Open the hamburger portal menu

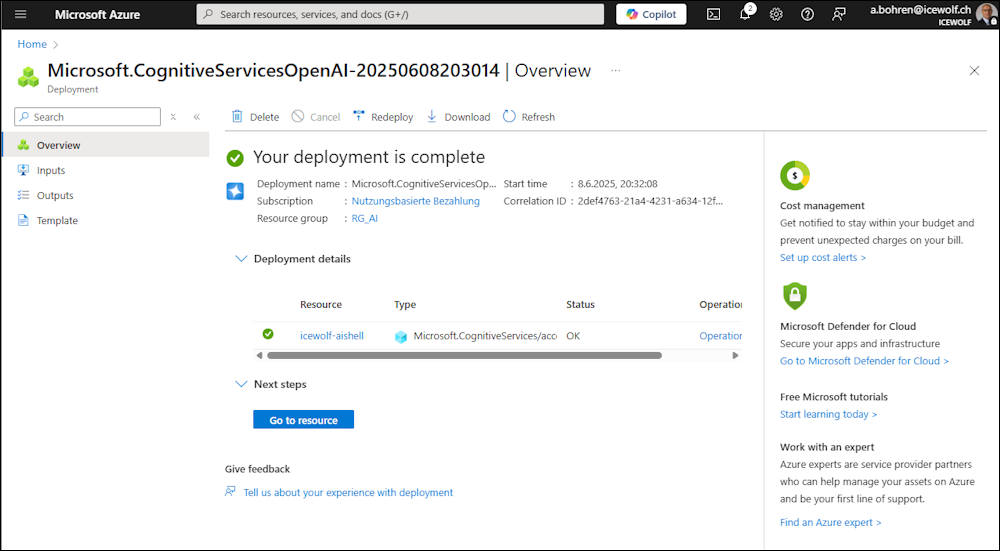pos(20,14)
